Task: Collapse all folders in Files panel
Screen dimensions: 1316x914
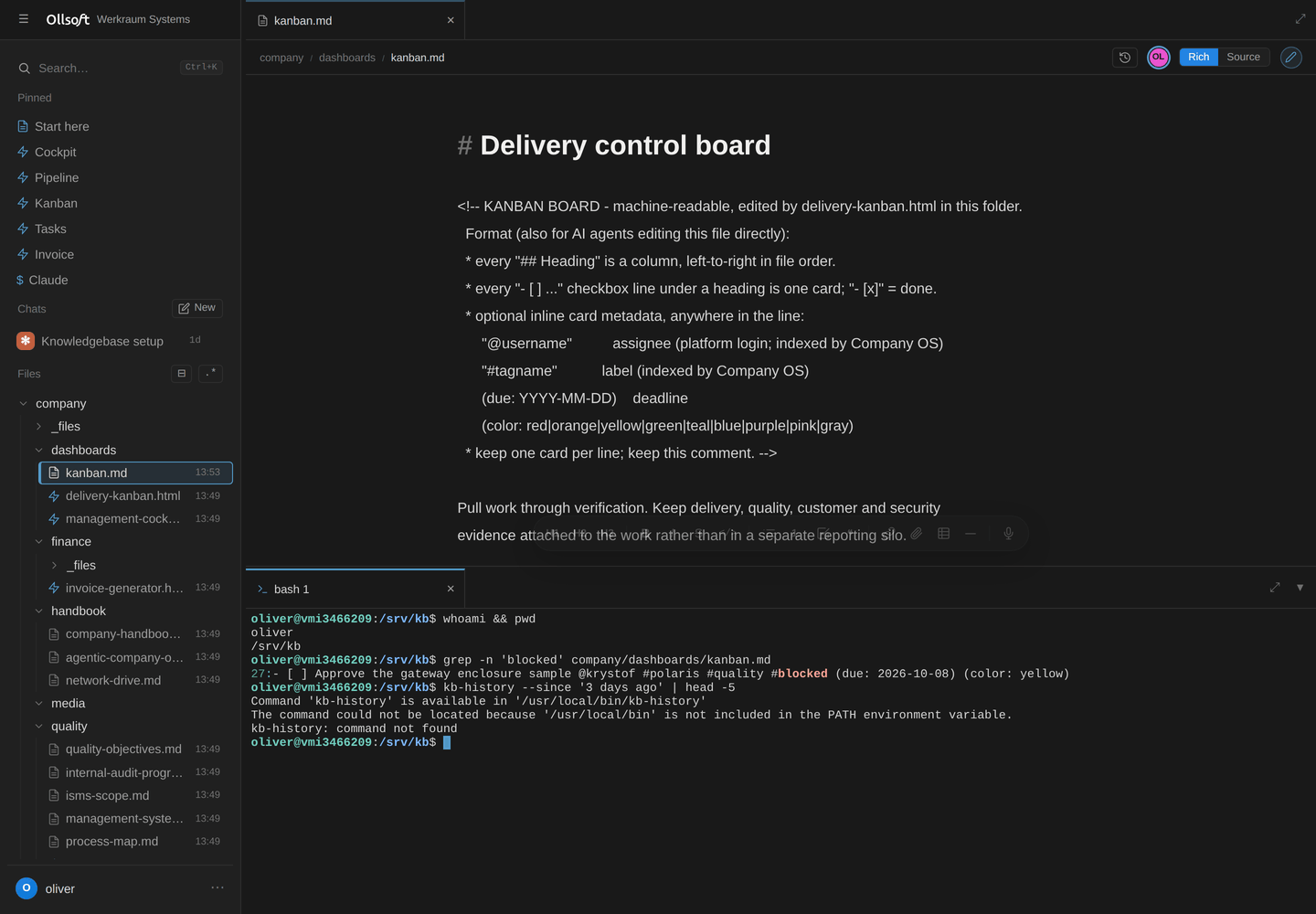Action: coord(182,373)
